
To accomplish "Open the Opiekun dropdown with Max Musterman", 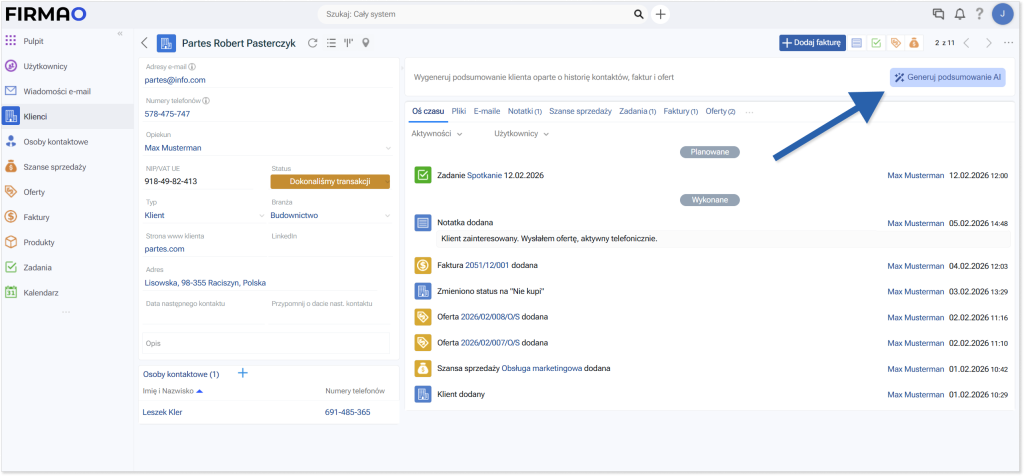I will click(267, 148).
